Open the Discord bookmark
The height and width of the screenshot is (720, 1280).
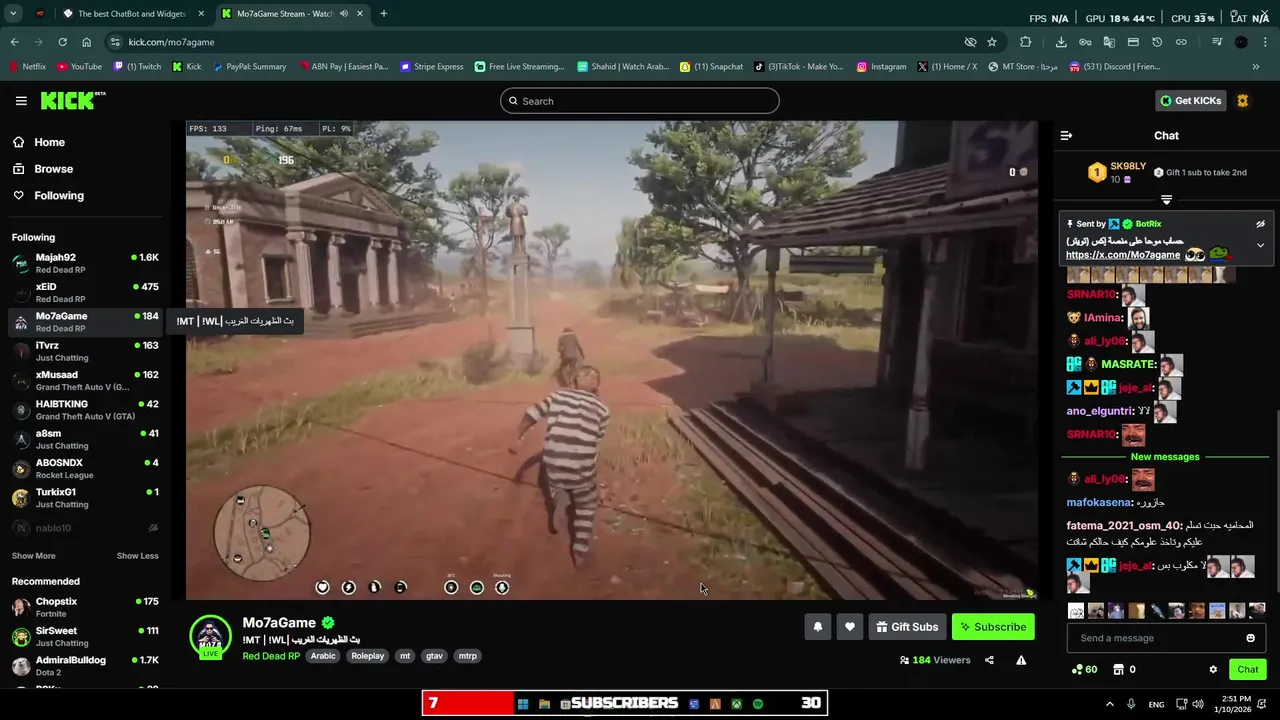click(x=1115, y=67)
